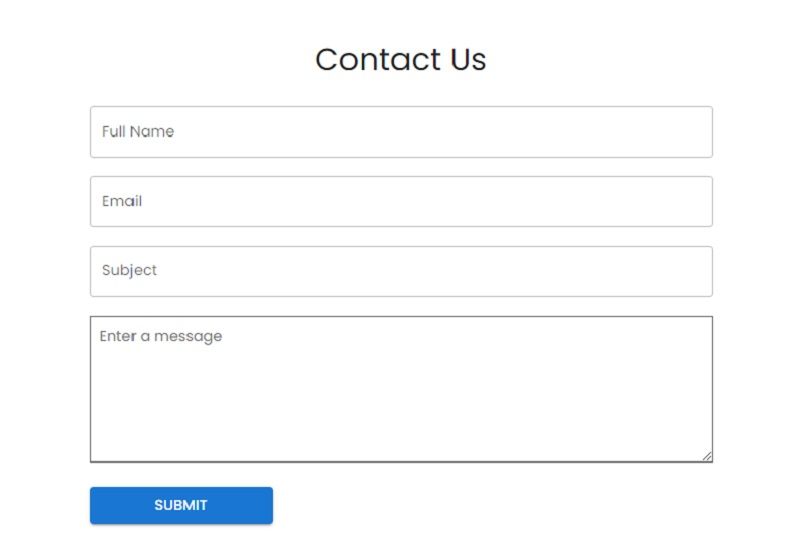Click the word 'Contact' in the title
The width and height of the screenshot is (800, 543).
[378, 59]
